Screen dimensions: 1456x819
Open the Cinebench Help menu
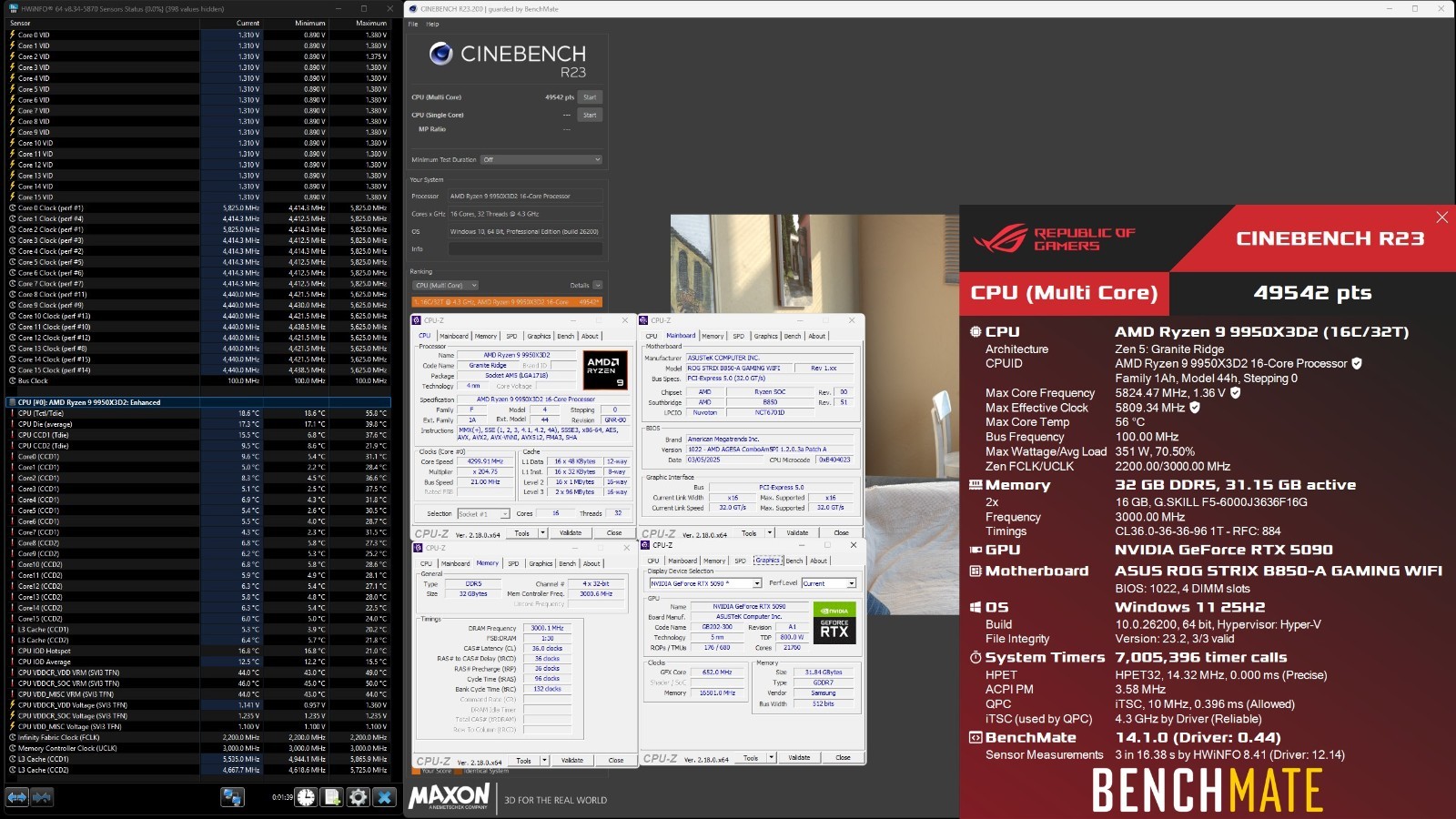tap(432, 25)
